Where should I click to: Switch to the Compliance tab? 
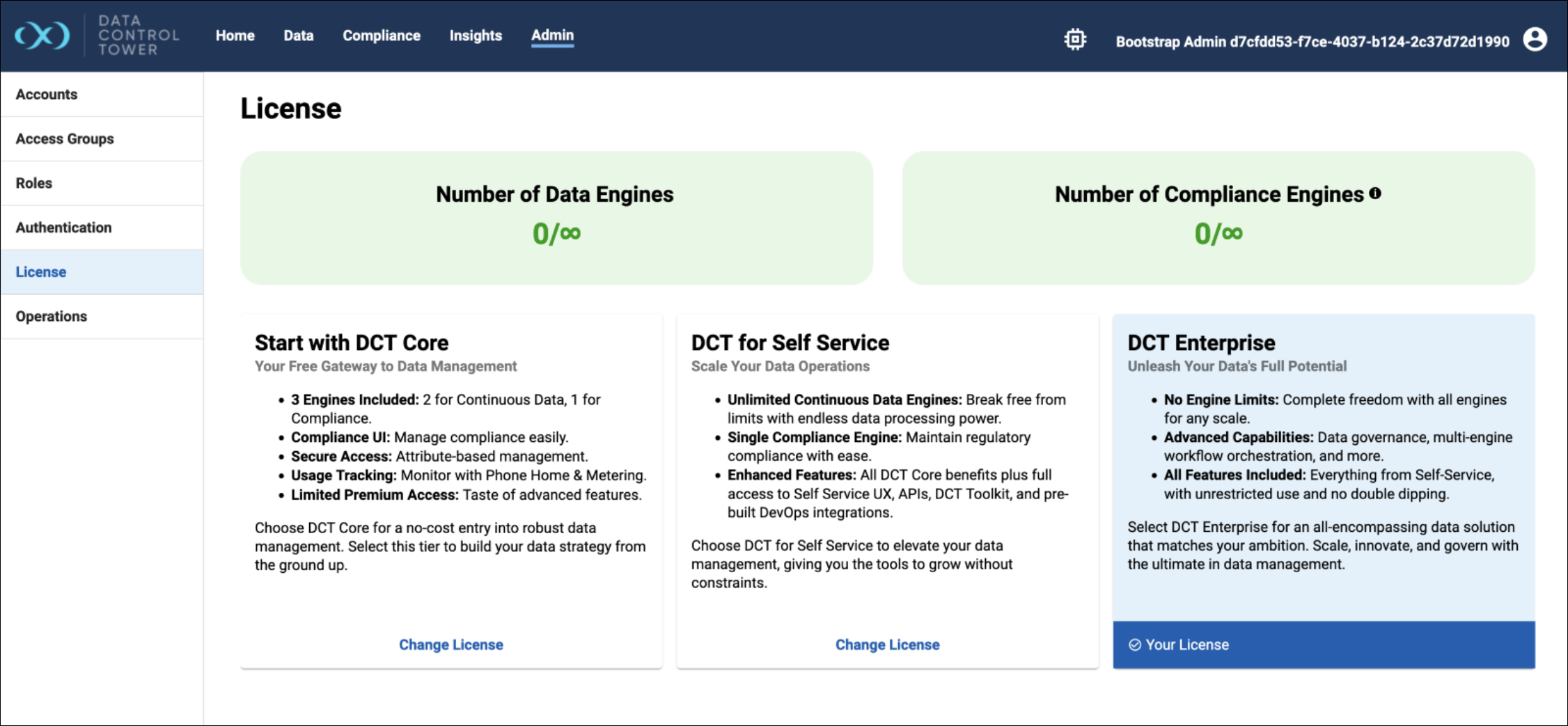(x=381, y=35)
